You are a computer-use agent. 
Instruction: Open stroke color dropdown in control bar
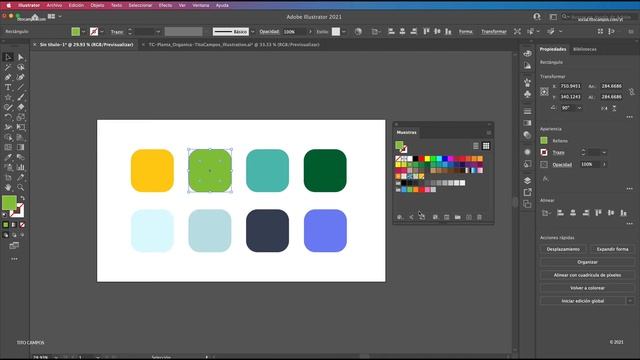[x=102, y=31]
